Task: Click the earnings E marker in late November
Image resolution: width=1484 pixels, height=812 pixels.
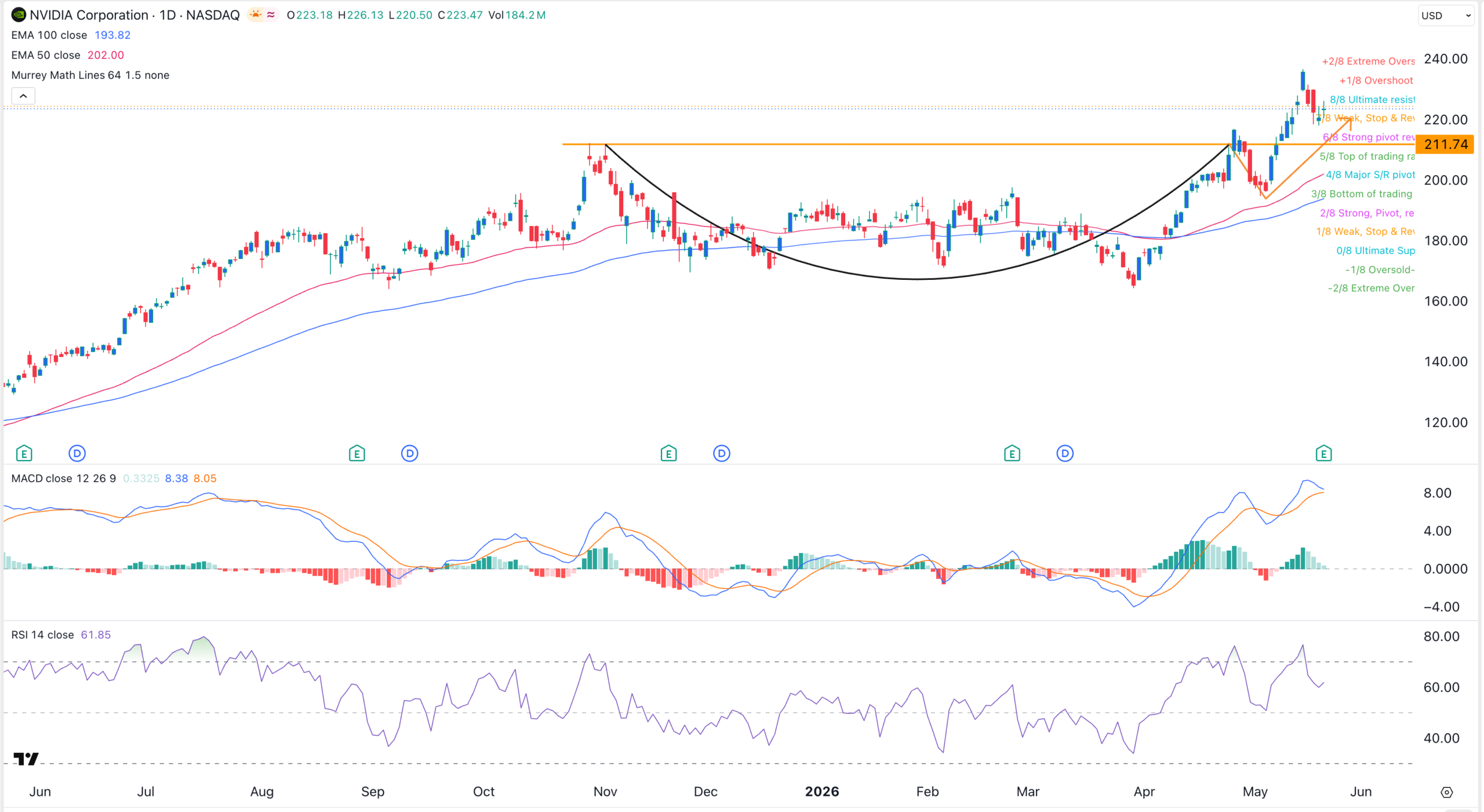Action: coord(669,453)
